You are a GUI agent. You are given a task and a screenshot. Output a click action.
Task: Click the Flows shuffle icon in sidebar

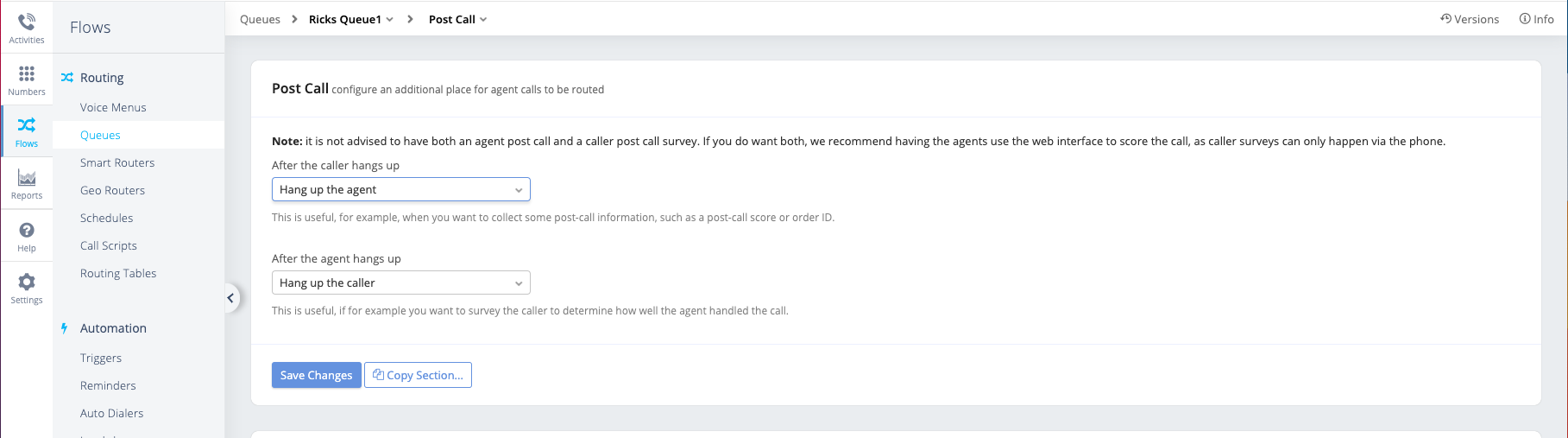coord(27,126)
